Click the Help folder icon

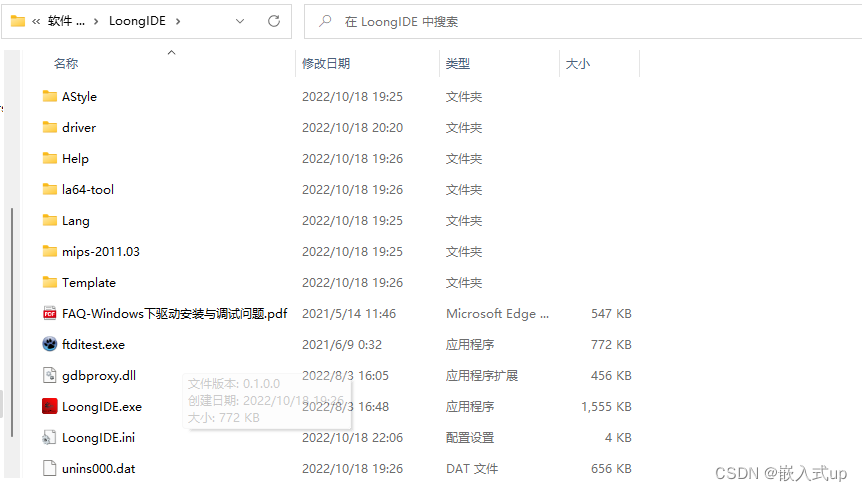click(49, 158)
